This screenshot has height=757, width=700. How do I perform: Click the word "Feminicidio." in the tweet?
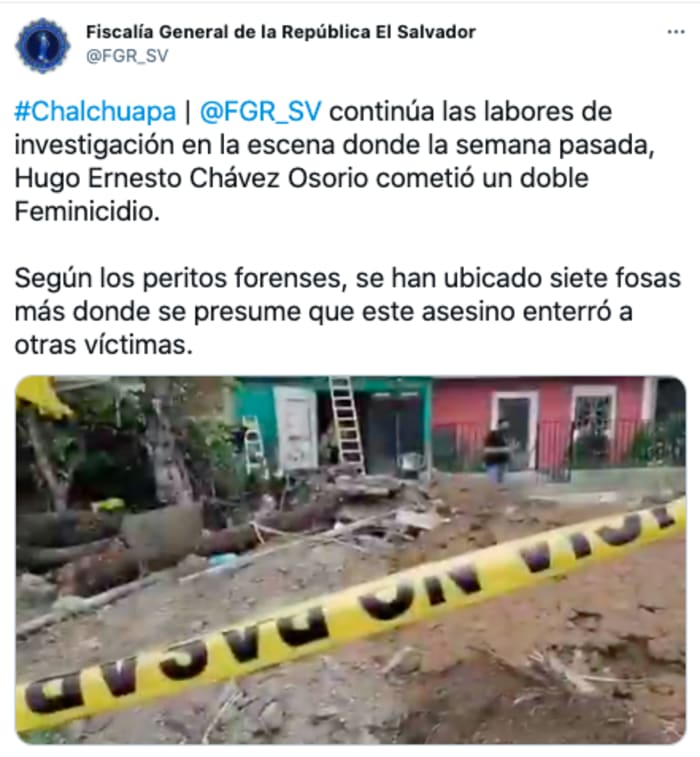click(87, 211)
